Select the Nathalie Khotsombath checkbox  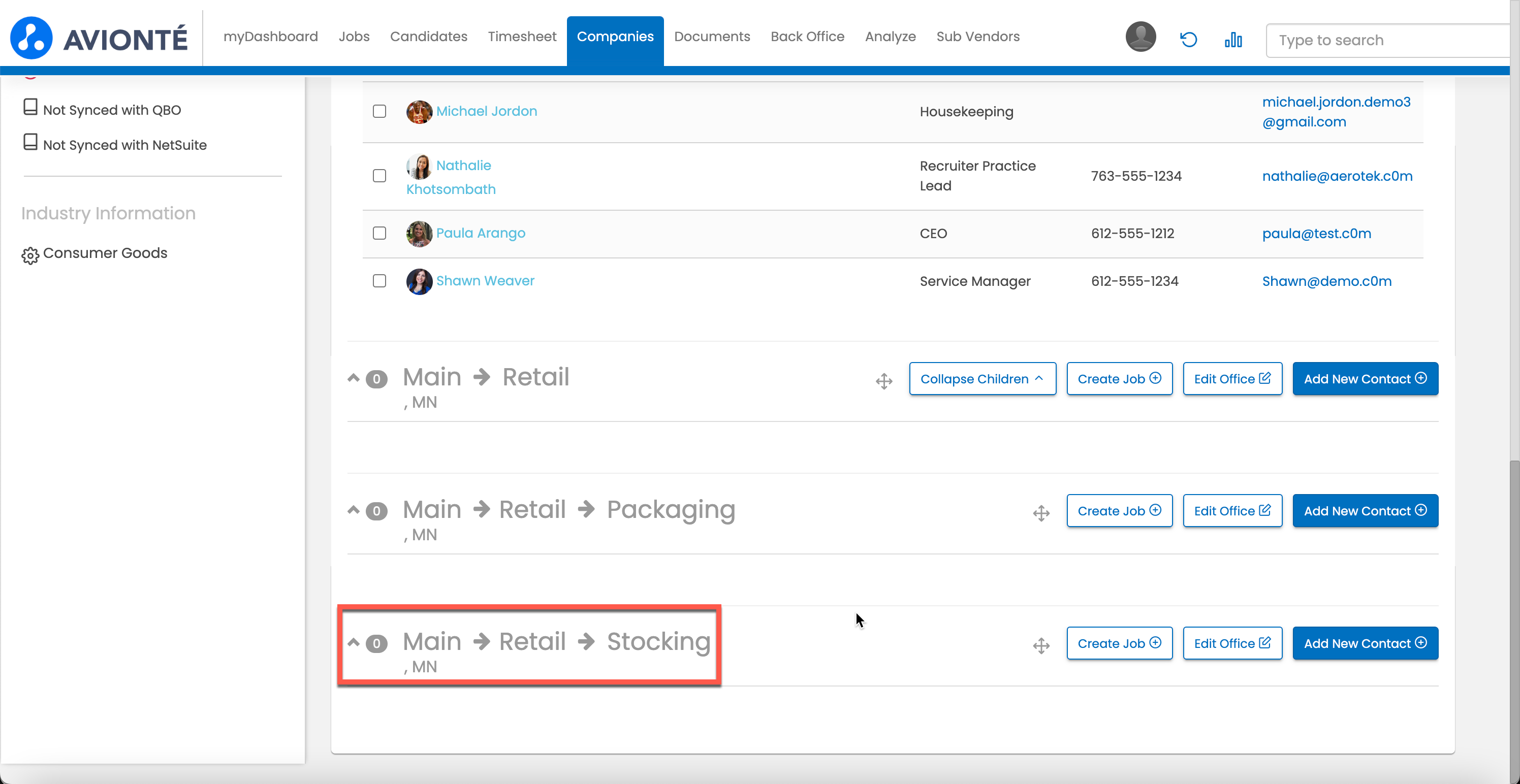coord(379,176)
